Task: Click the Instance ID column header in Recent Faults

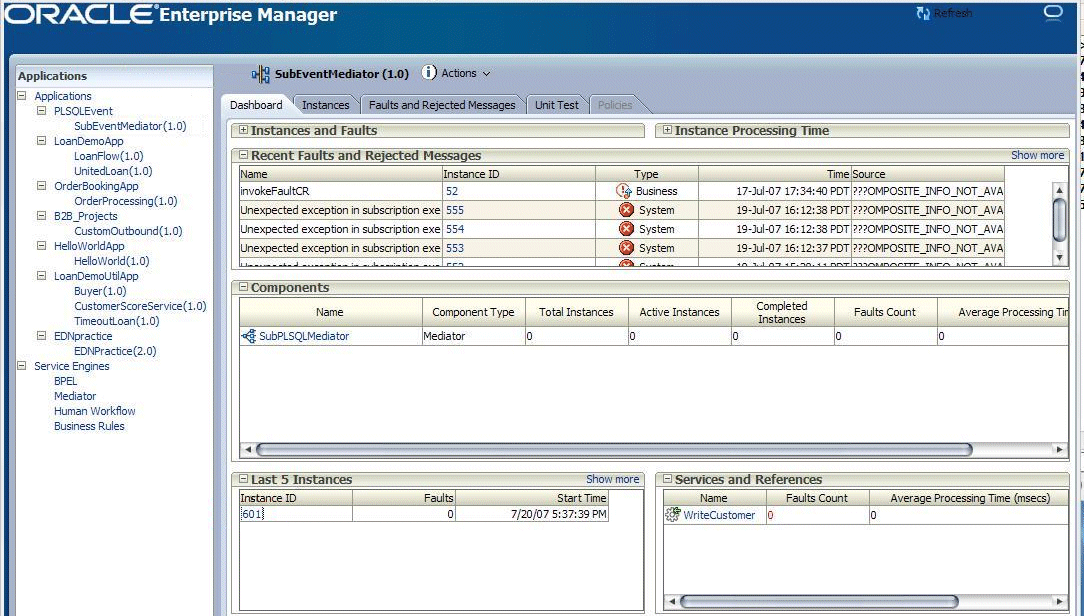Action: click(x=518, y=174)
